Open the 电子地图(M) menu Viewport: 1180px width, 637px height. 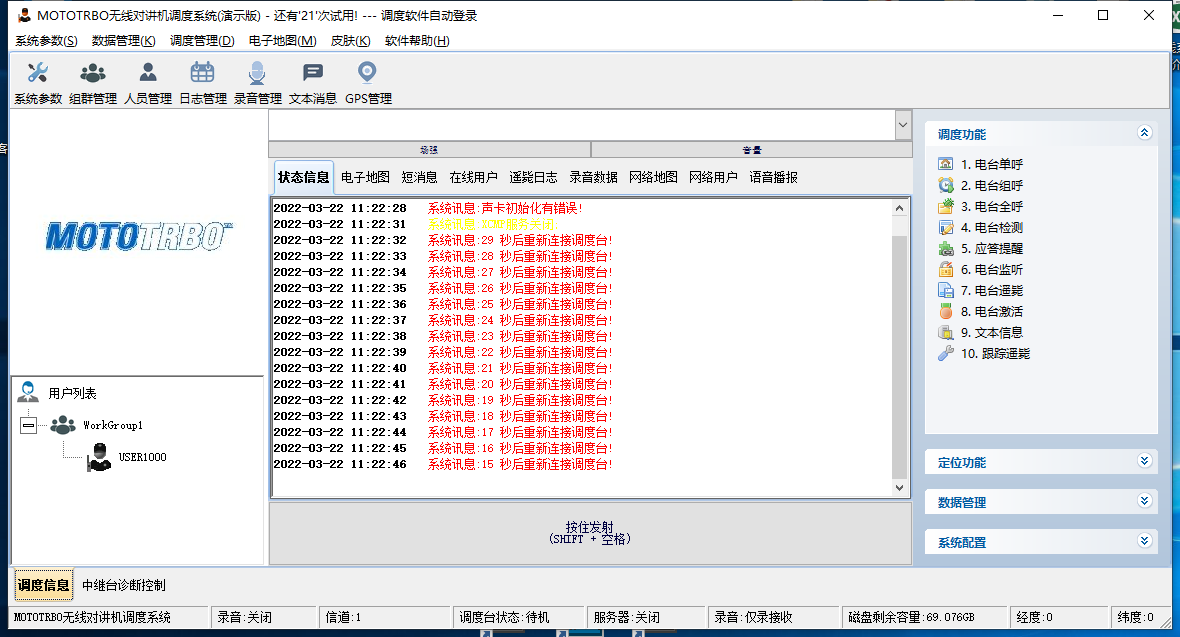click(x=282, y=41)
